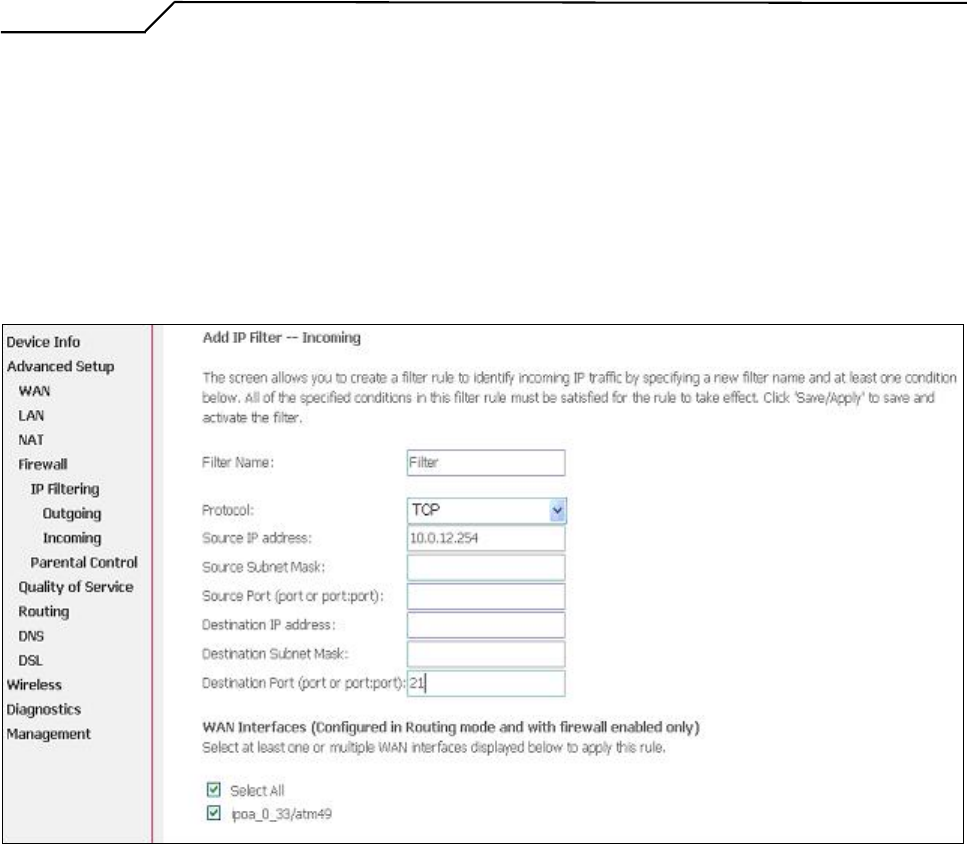The height and width of the screenshot is (844, 967).
Task: Click the Destination Port field
Action: pos(486,684)
